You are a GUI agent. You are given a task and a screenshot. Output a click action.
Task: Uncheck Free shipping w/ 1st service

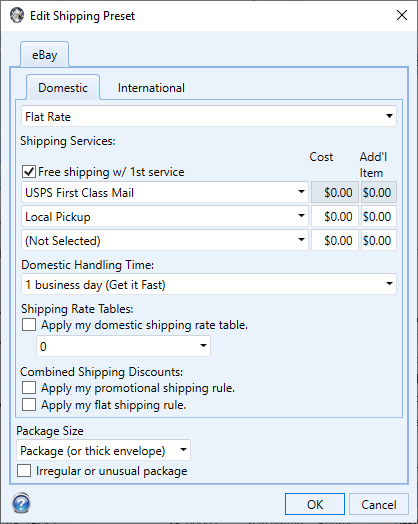point(29,172)
